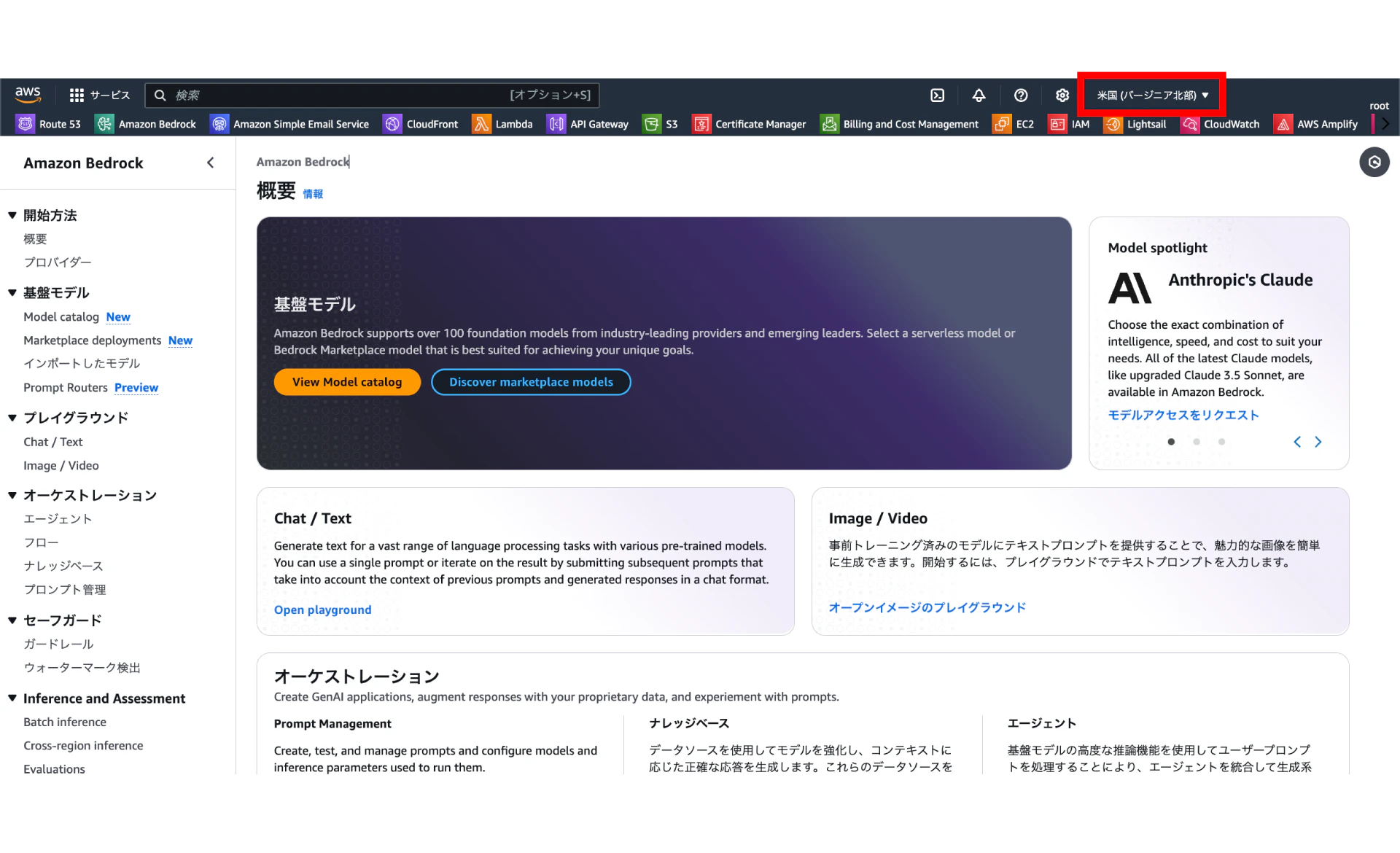Viewport: 1400px width, 853px height.
Task: Open AWS Amplify shortcut icon
Action: tap(1283, 124)
